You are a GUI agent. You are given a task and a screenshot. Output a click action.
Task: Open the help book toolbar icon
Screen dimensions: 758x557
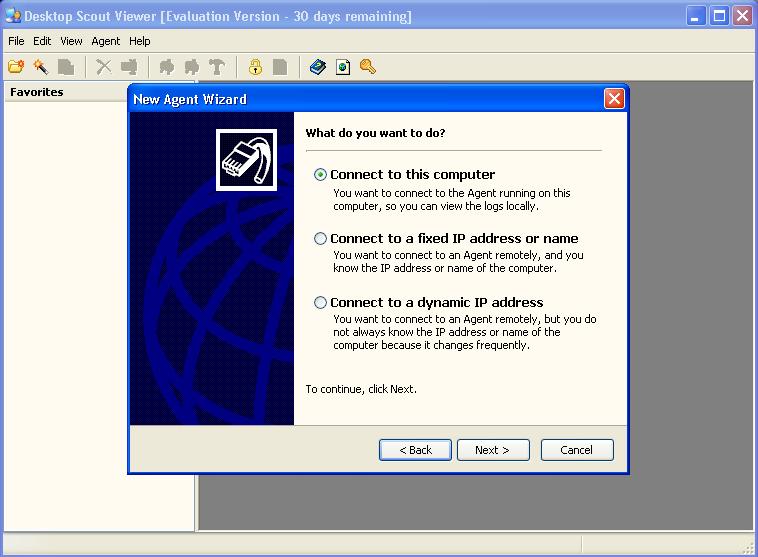pos(318,66)
